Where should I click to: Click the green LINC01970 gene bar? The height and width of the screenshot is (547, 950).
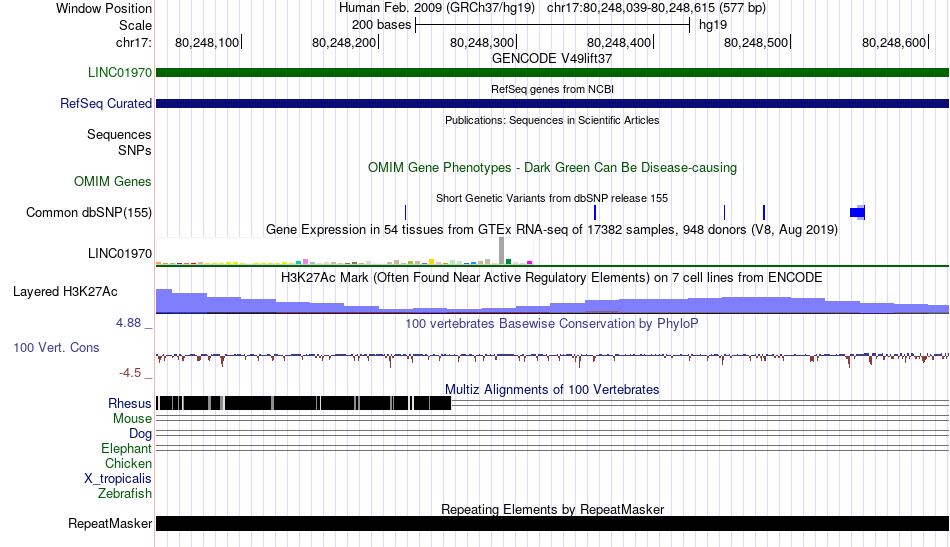[553, 73]
